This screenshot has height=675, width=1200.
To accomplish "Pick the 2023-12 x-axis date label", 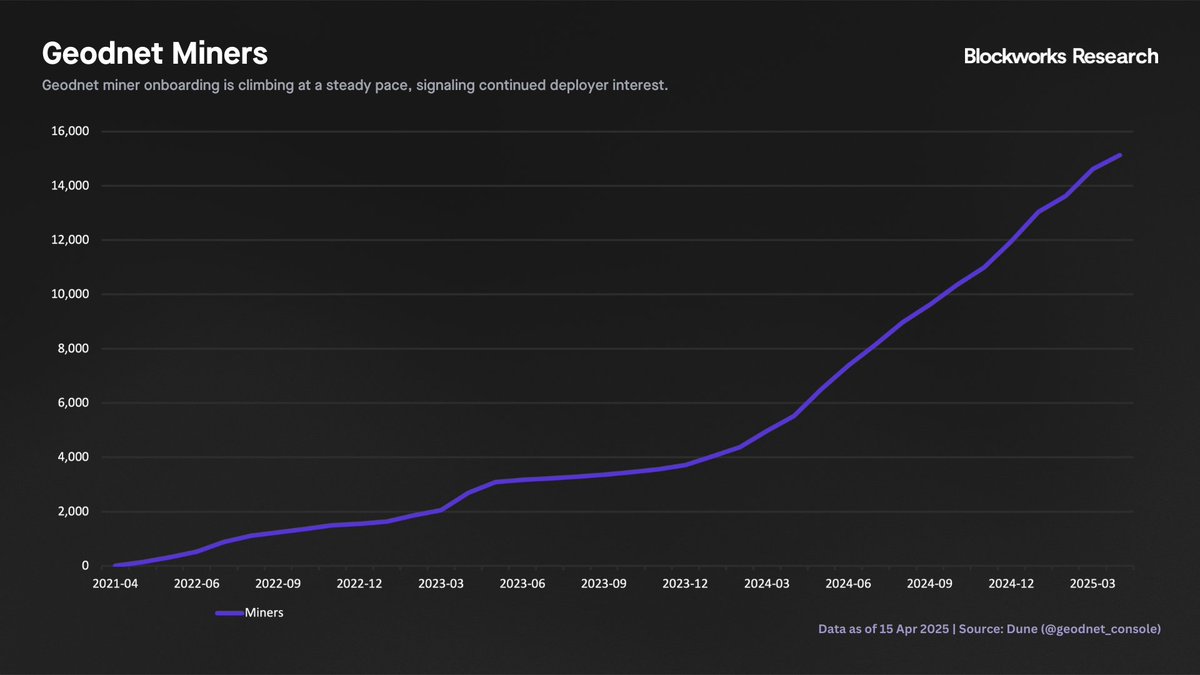I will 686,583.
